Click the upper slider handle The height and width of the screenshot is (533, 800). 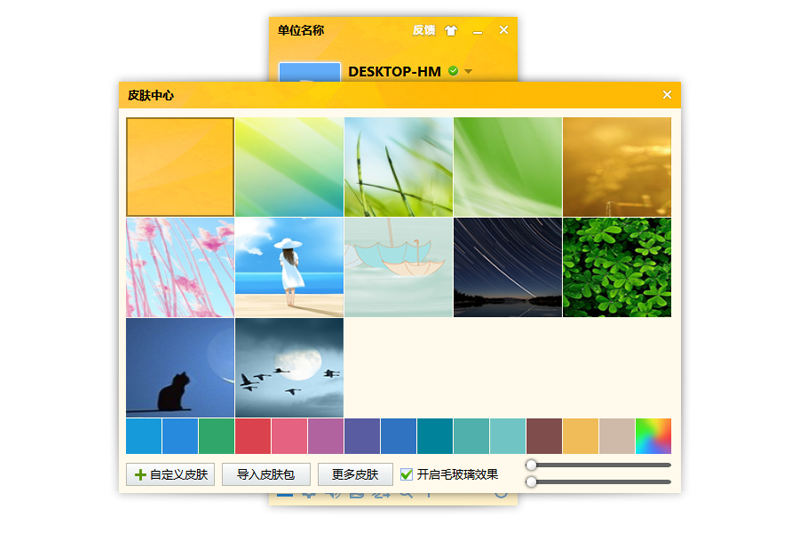click(x=532, y=465)
